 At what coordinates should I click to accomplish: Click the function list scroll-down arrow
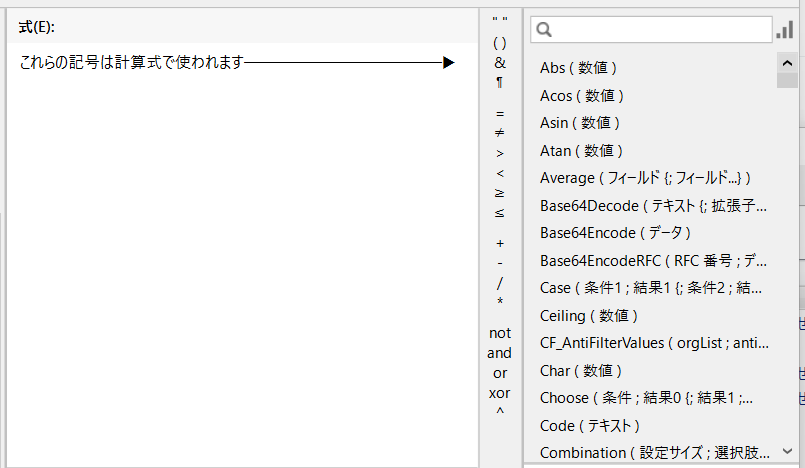(787, 451)
